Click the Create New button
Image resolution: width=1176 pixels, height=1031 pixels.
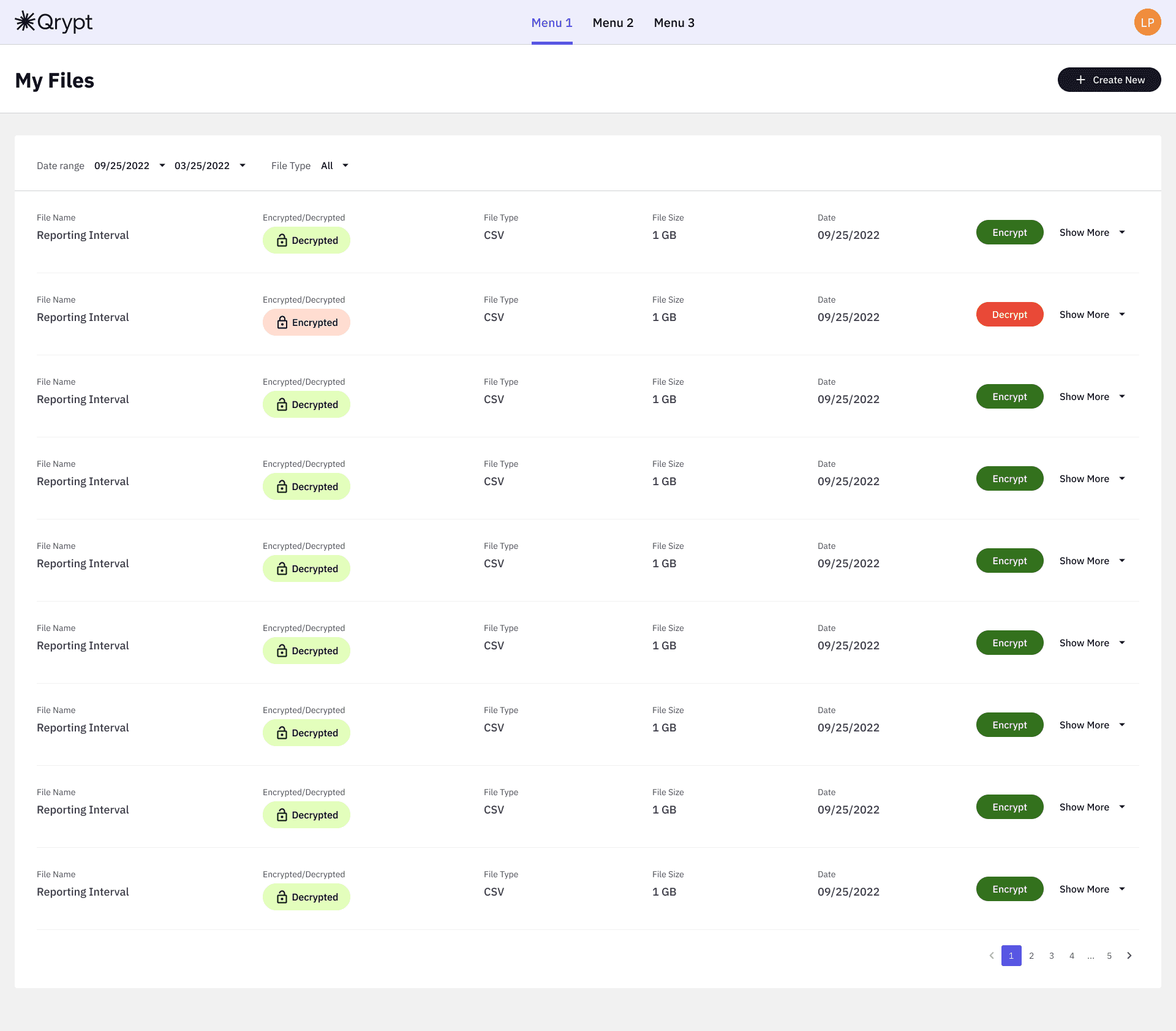click(x=1109, y=80)
